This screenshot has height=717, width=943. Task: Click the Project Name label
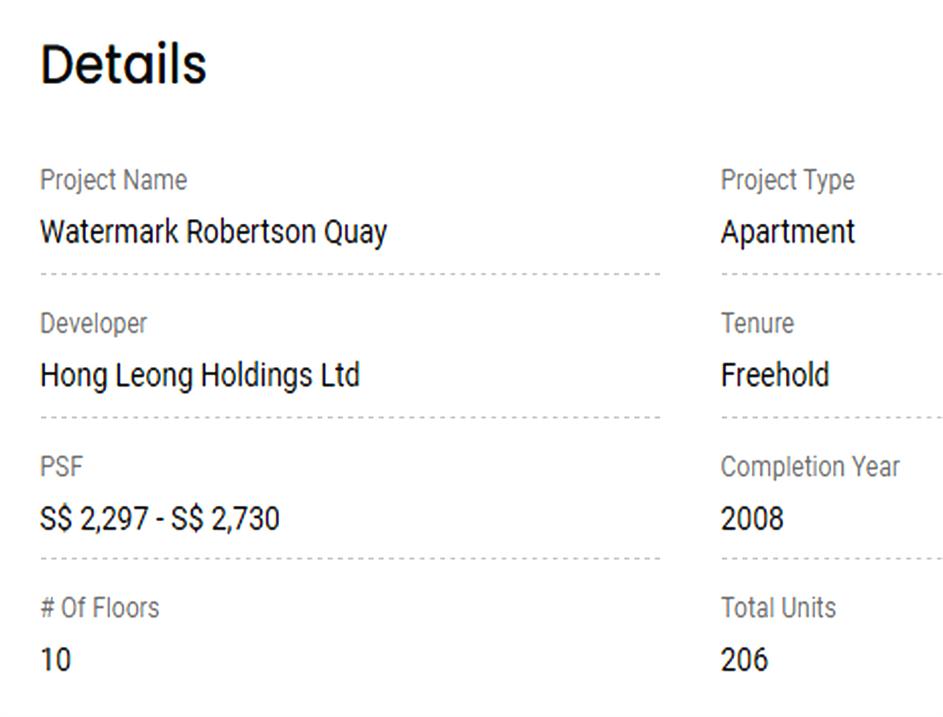pos(113,180)
